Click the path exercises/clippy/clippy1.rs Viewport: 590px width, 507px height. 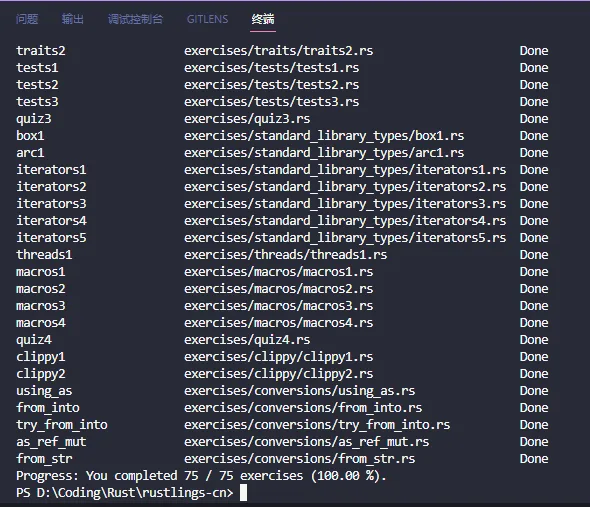278,356
